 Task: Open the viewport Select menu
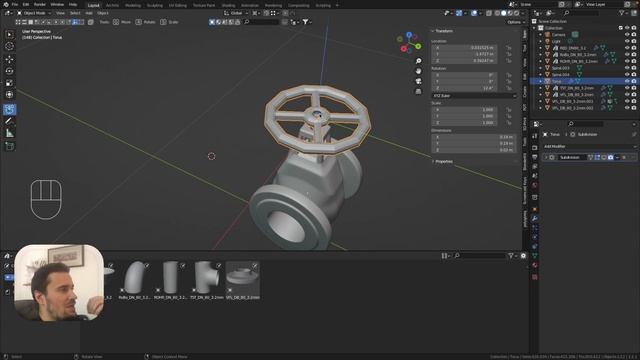[x=75, y=13]
